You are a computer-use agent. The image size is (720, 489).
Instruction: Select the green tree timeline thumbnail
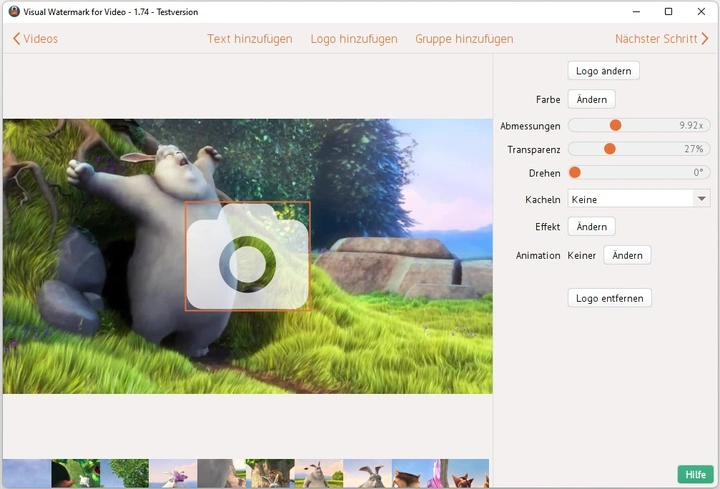124,473
